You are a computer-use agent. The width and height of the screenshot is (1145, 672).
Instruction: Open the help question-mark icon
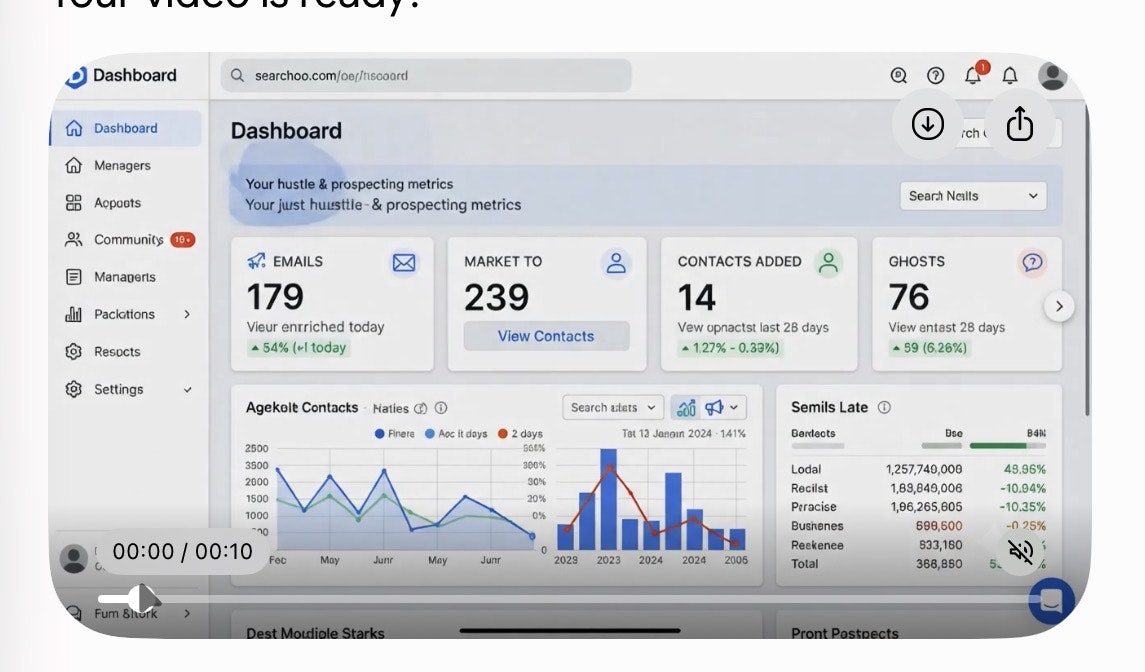click(935, 75)
